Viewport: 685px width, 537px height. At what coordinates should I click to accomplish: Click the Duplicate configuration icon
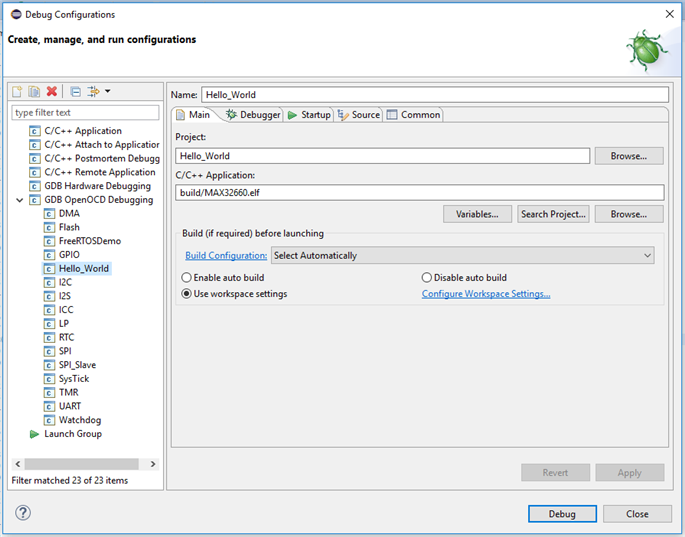coord(34,92)
